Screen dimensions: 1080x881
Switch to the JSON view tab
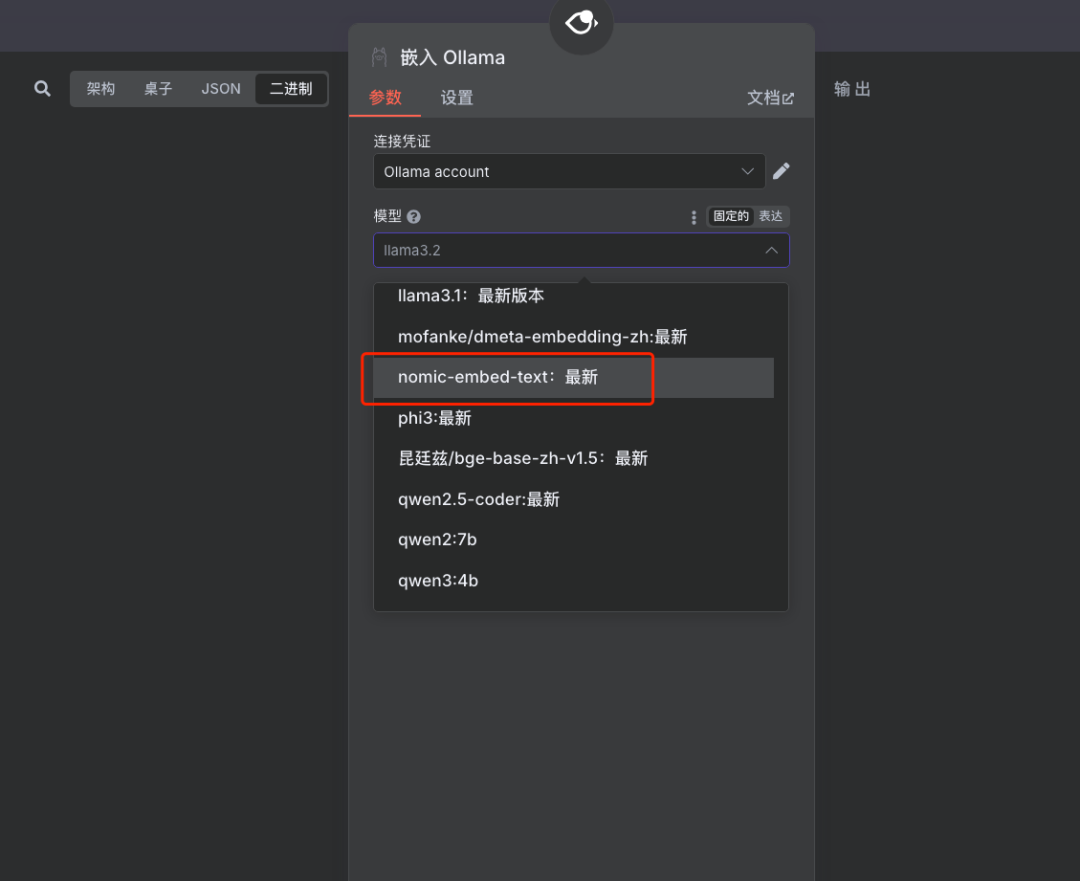pyautogui.click(x=220, y=88)
